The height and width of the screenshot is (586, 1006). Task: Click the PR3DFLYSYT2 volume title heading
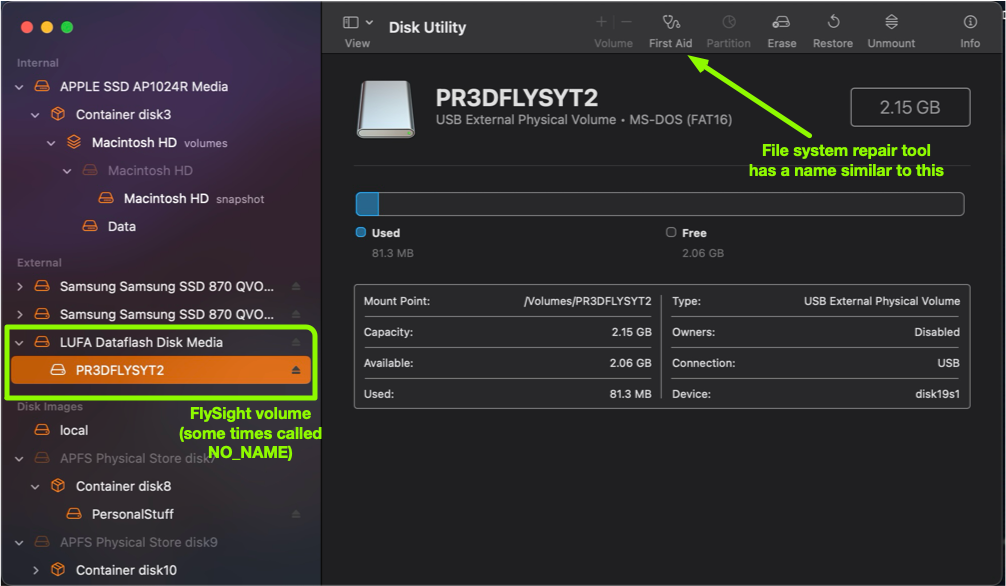pos(516,98)
